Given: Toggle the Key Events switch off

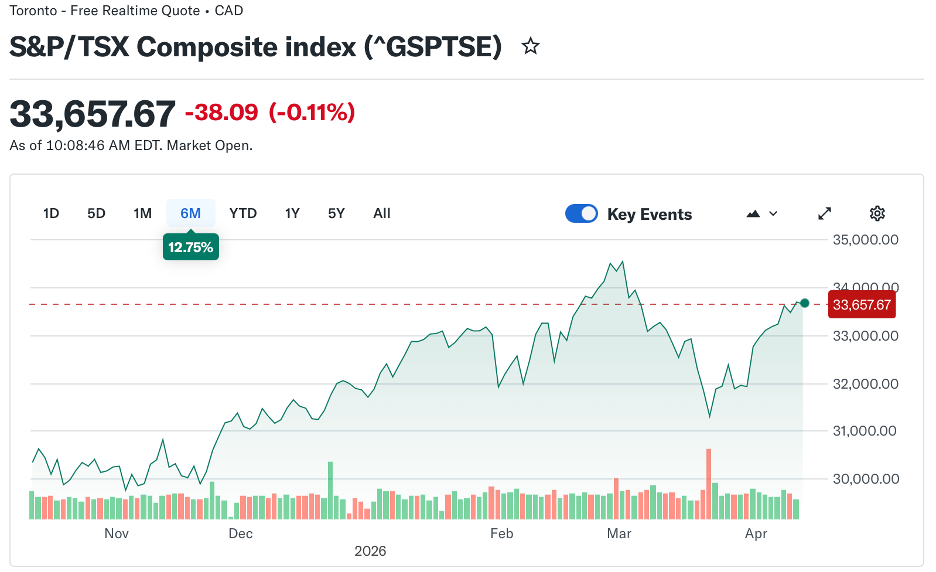Looking at the screenshot, I should (x=581, y=214).
